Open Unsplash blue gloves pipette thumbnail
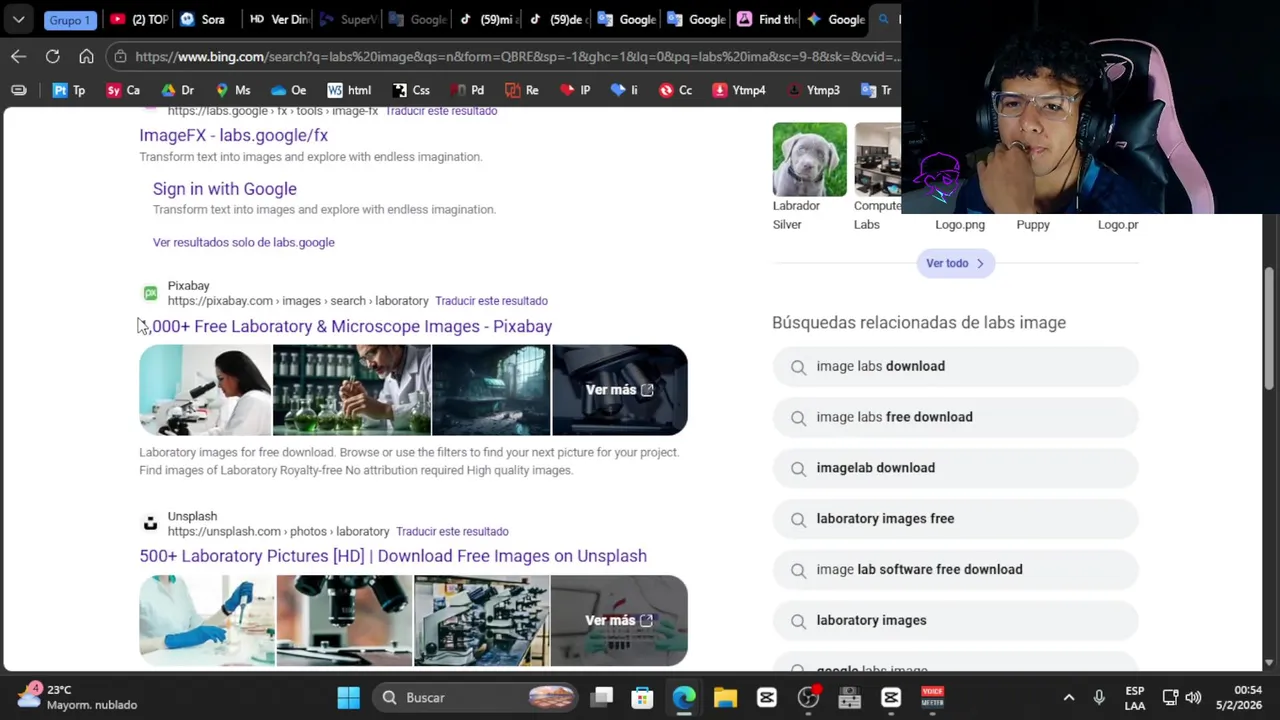Screen dimensions: 1280x720 click(x=207, y=621)
